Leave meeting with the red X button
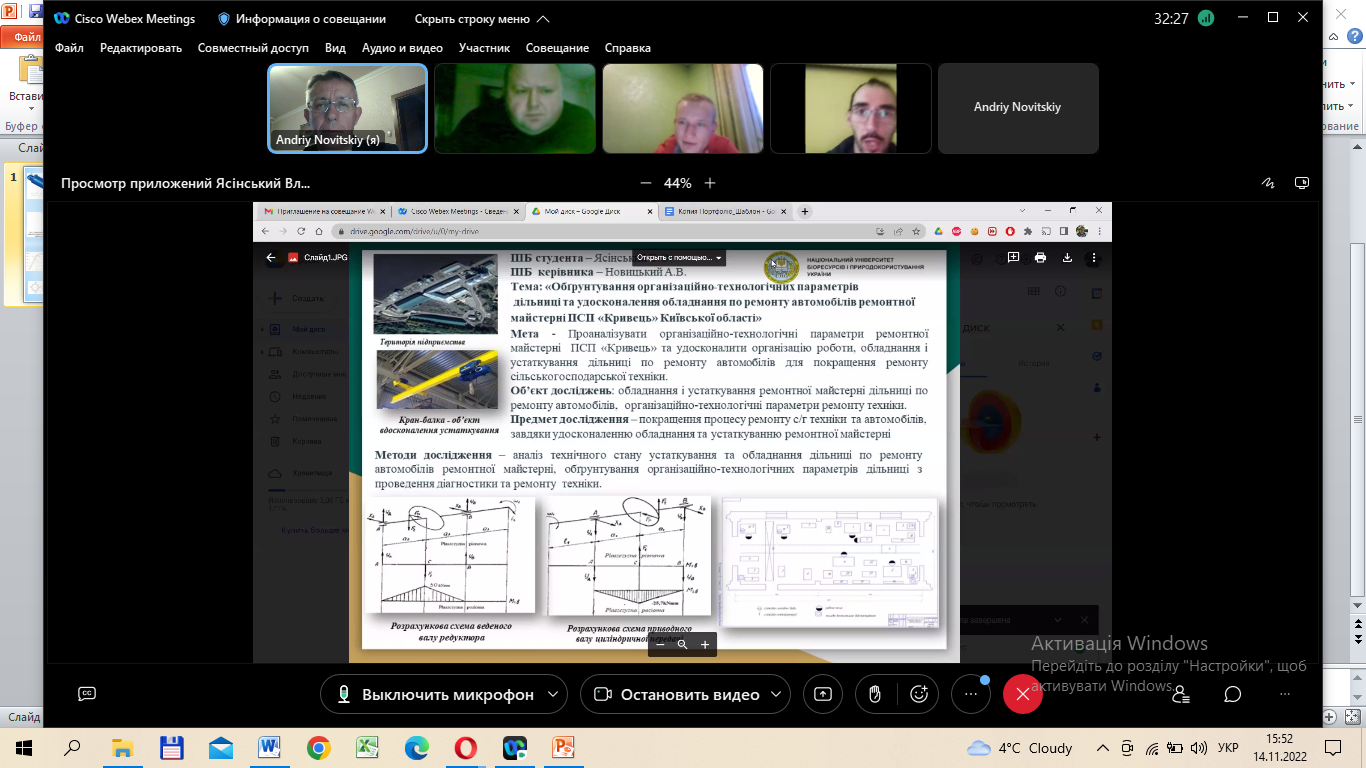This screenshot has width=1366, height=768. point(1022,694)
